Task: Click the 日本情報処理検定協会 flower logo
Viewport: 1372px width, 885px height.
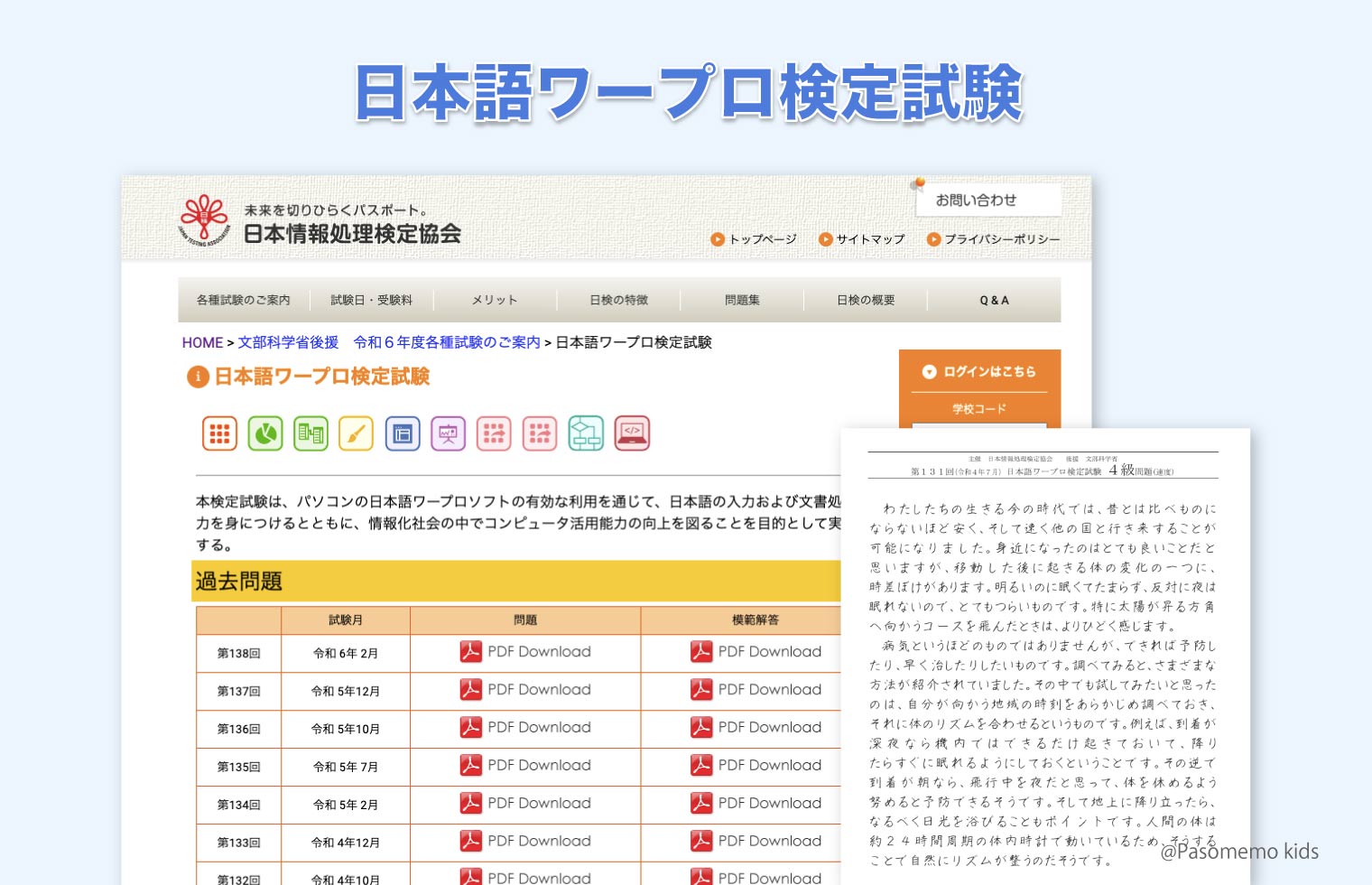Action: pyautogui.click(x=205, y=220)
